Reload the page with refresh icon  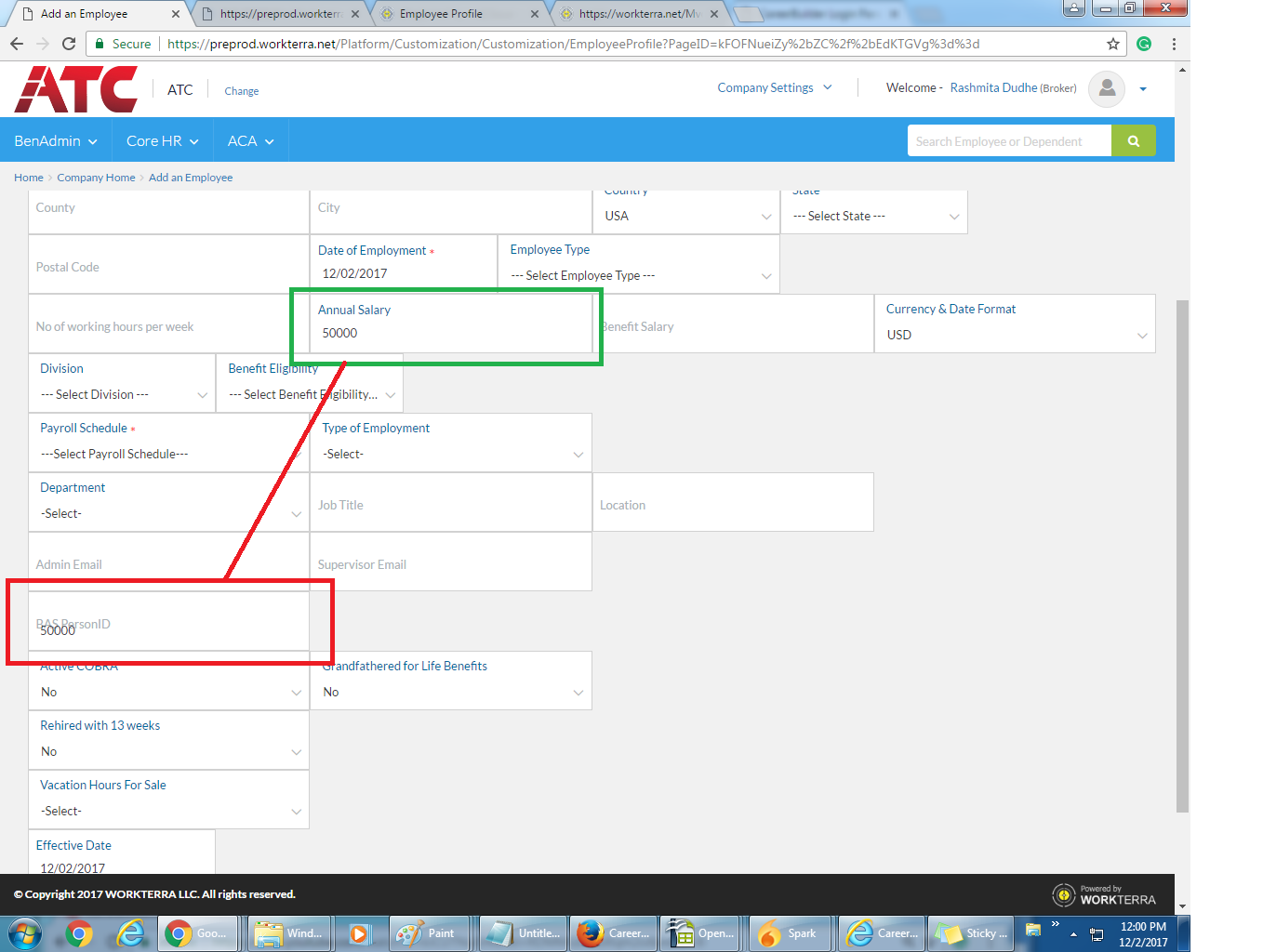point(69,44)
